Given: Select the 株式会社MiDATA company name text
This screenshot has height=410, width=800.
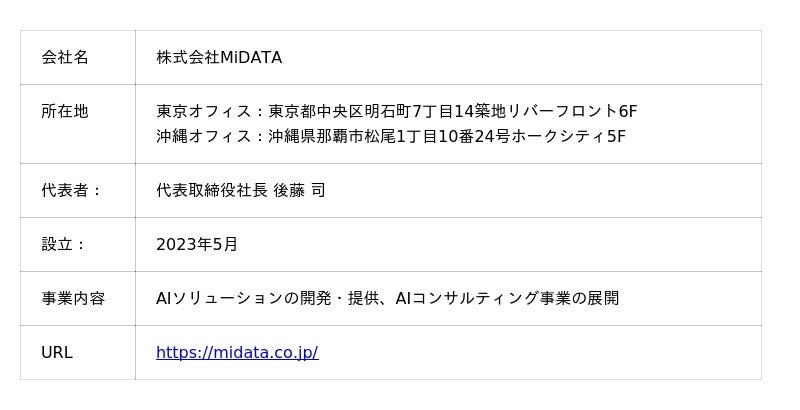Looking at the screenshot, I should (219, 58).
